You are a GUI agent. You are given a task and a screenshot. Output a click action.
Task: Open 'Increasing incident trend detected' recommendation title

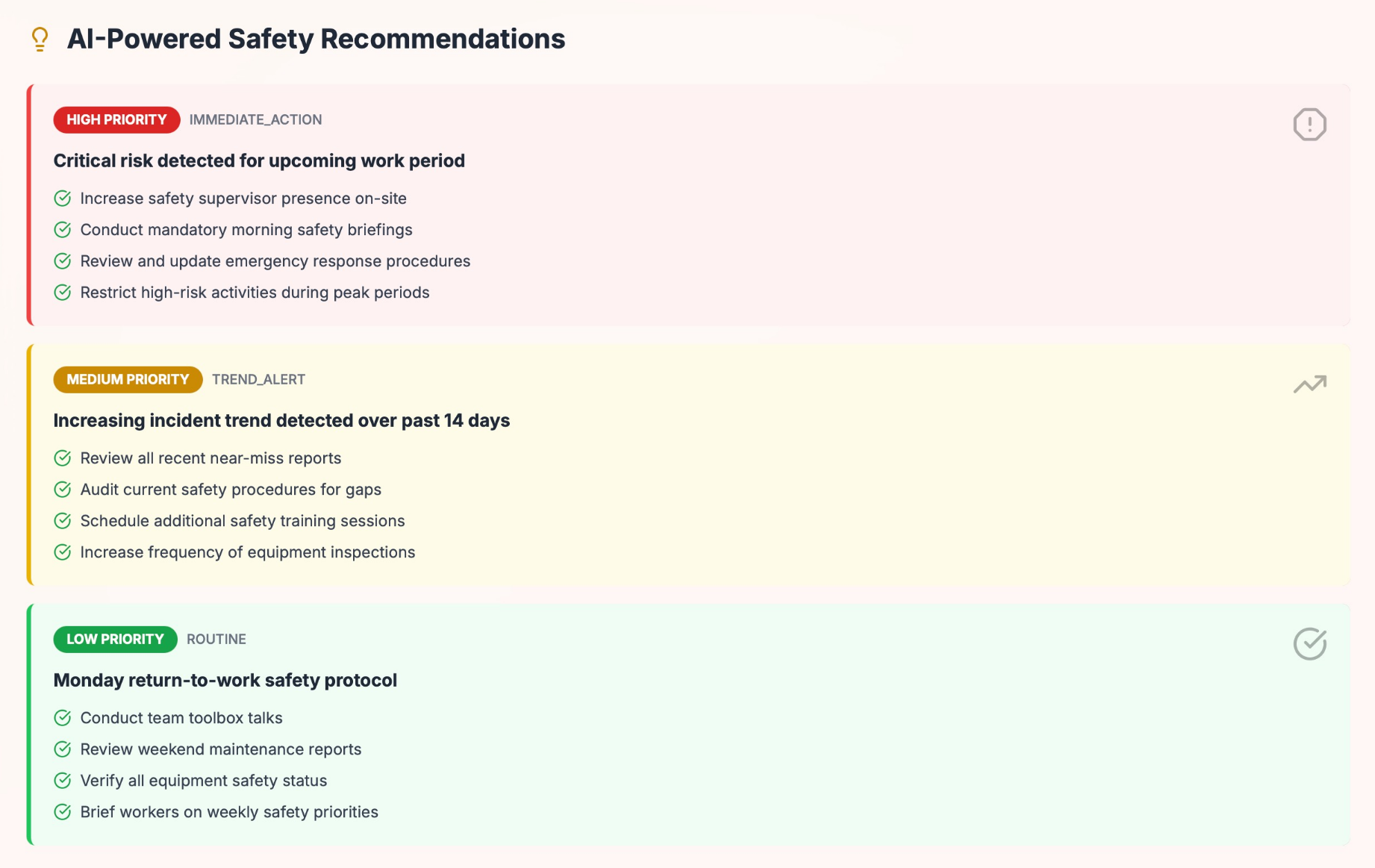(281, 421)
